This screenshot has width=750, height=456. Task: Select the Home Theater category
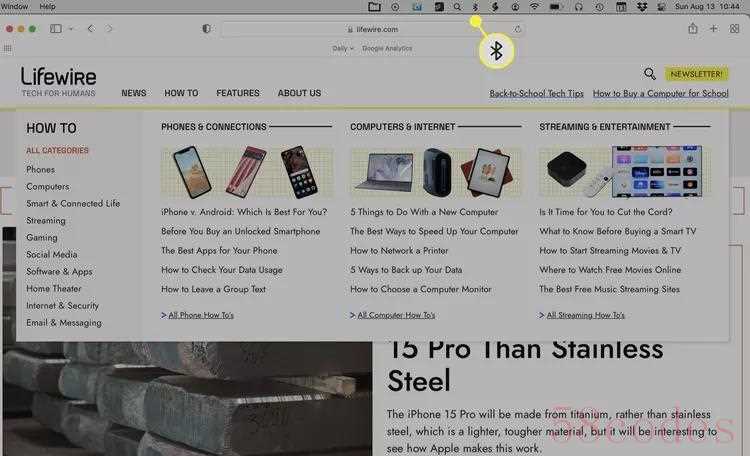coord(54,289)
